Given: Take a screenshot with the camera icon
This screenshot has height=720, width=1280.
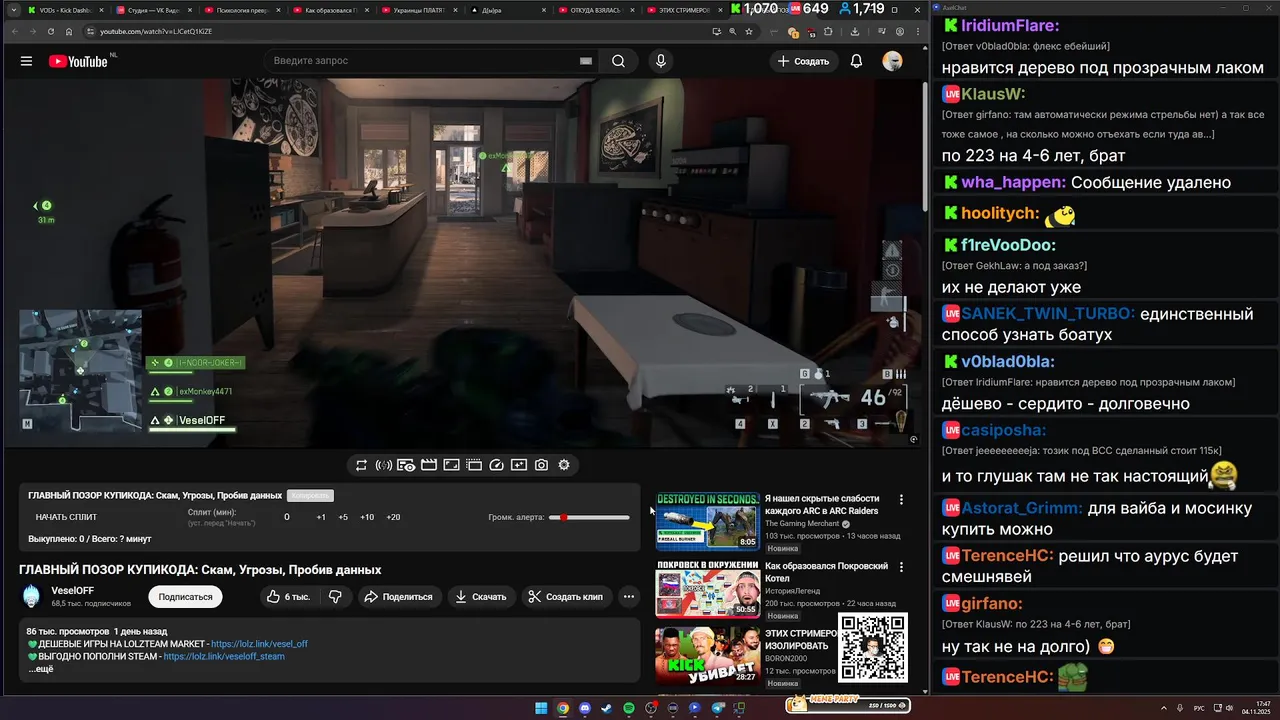Looking at the screenshot, I should coord(541,465).
